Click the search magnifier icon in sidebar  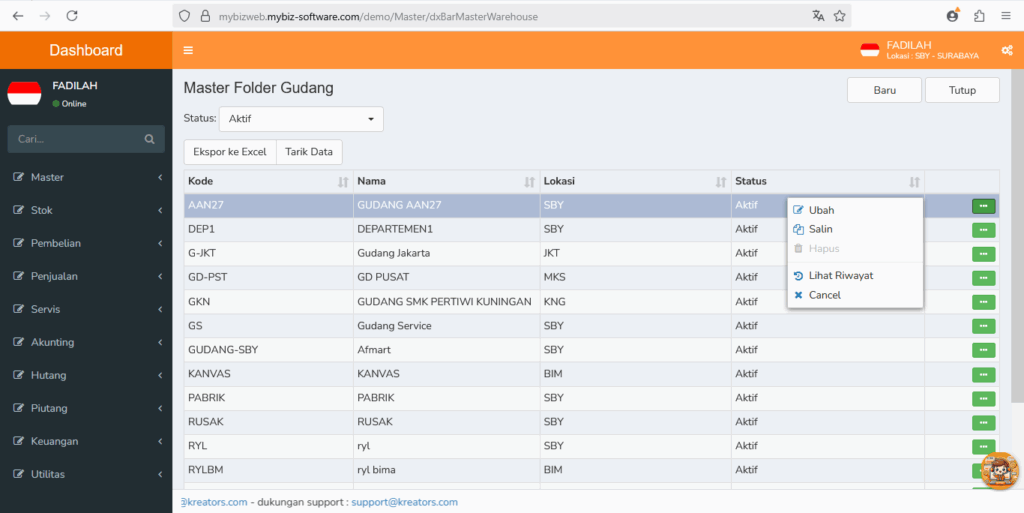tap(150, 139)
